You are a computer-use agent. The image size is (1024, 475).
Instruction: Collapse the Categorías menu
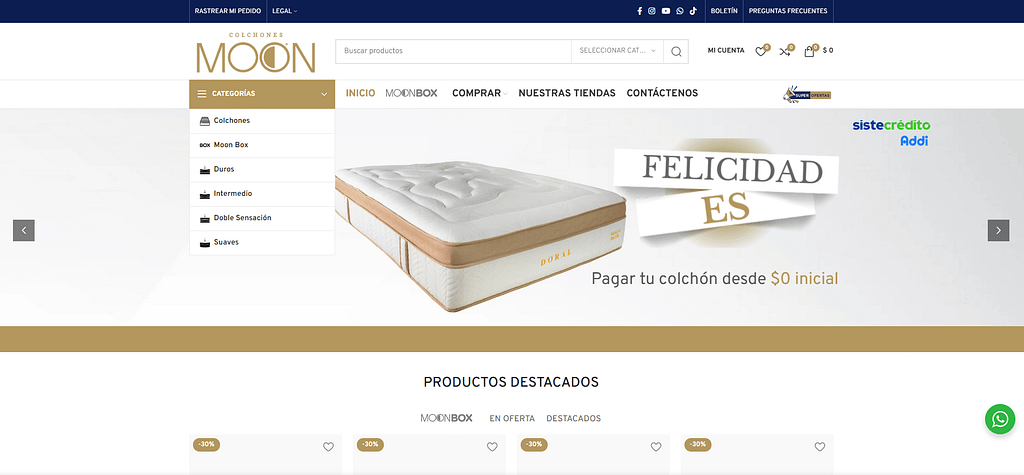click(262, 94)
